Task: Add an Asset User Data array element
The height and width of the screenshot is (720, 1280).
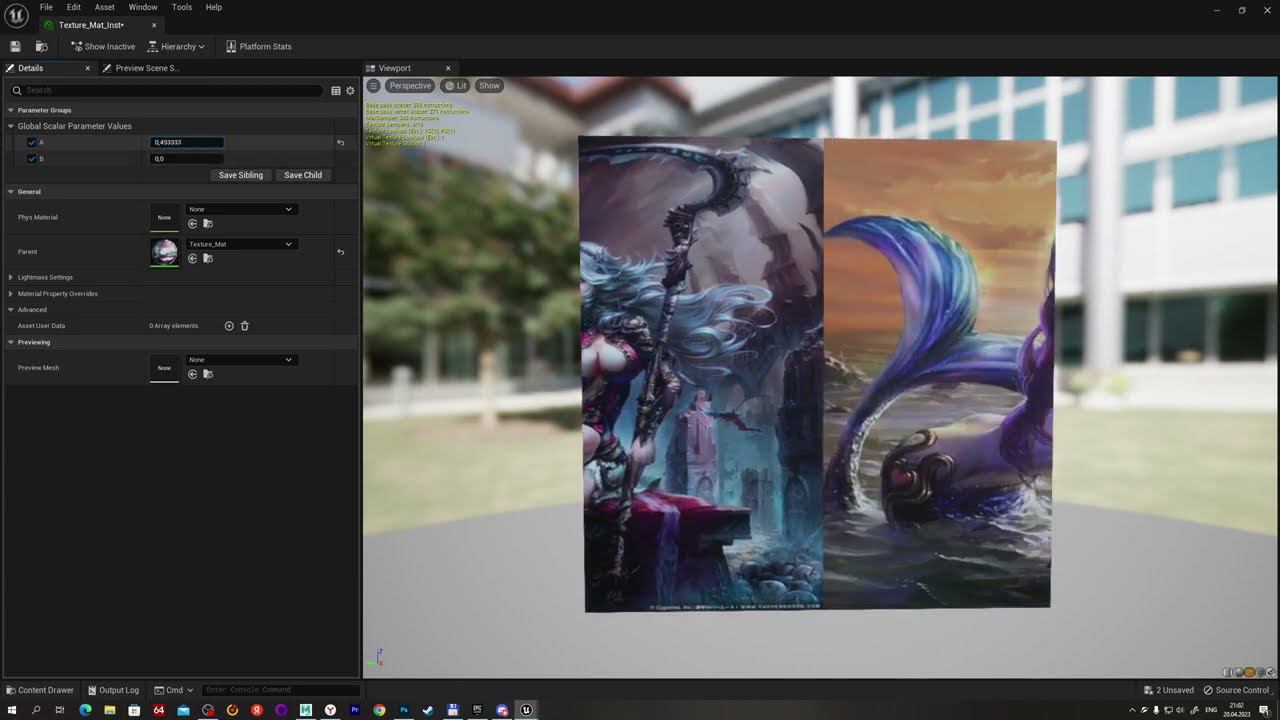Action: (229, 326)
